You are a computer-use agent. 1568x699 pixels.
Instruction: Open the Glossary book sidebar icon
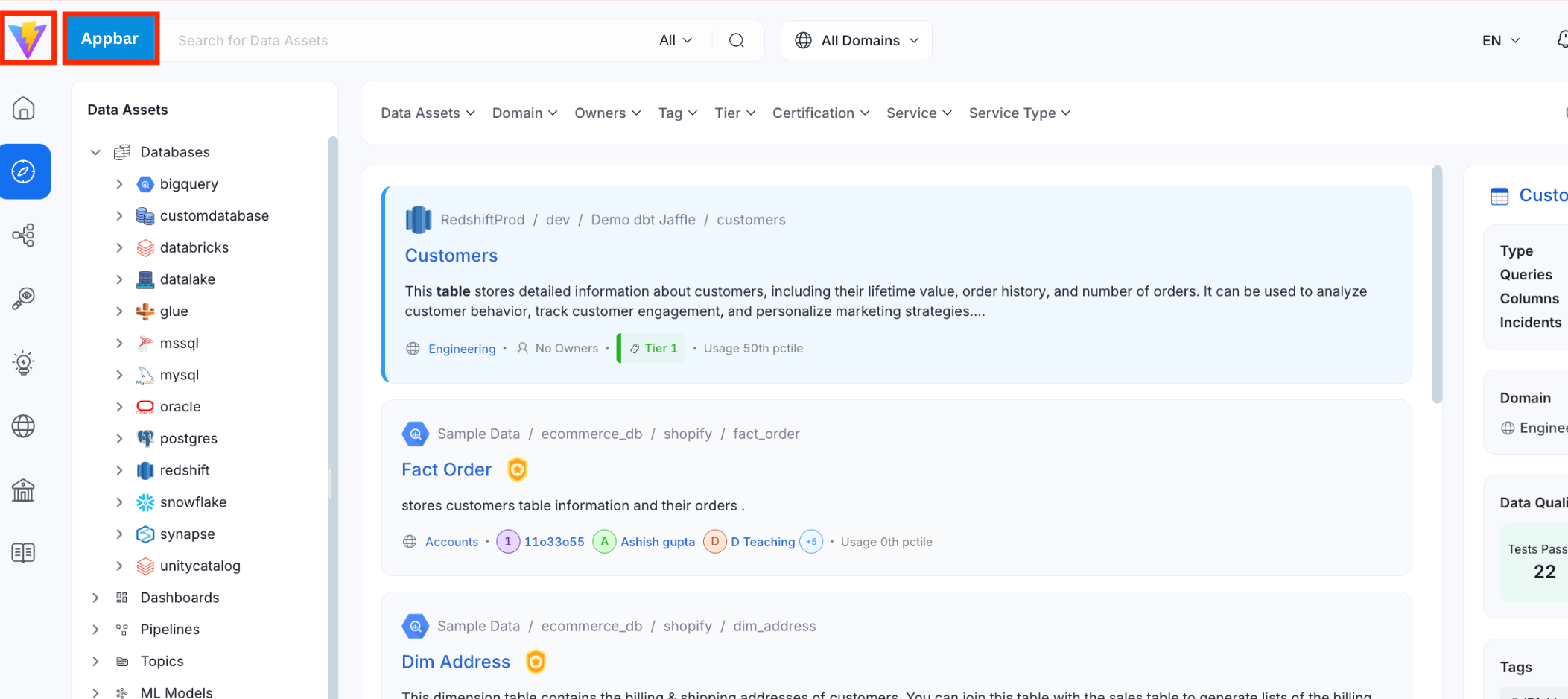24,553
